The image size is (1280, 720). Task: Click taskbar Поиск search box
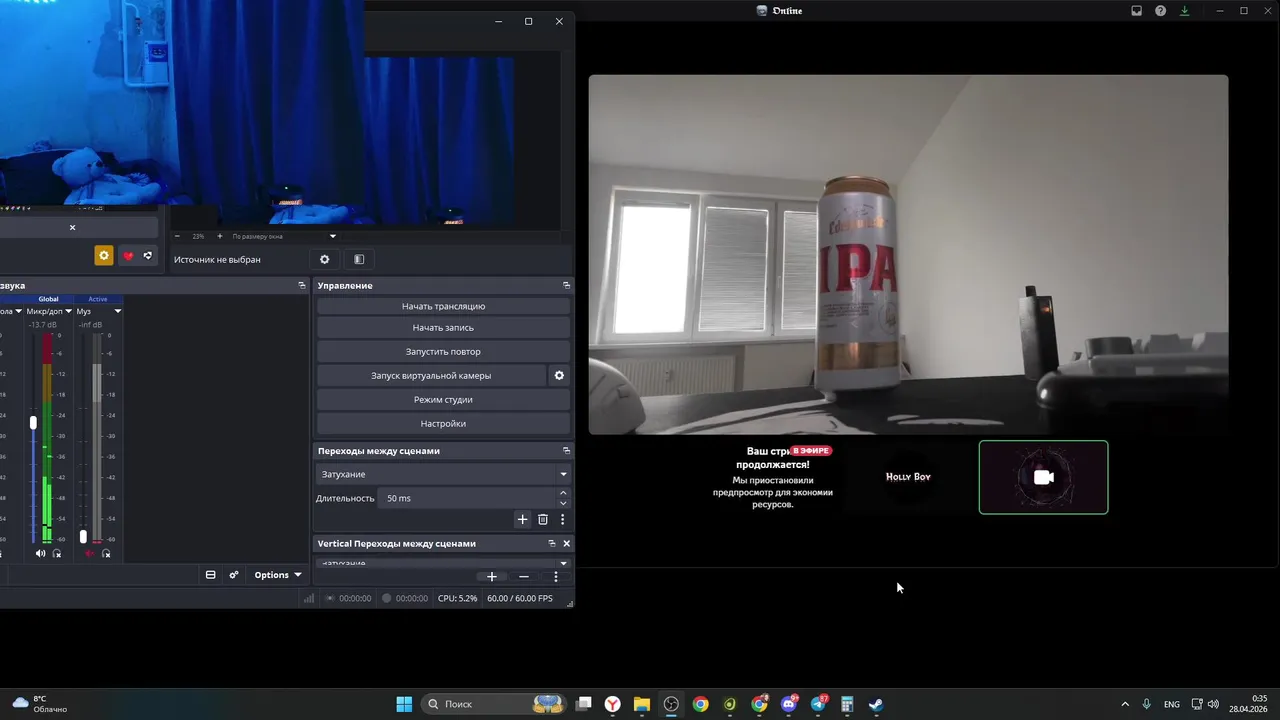pyautogui.click(x=493, y=704)
